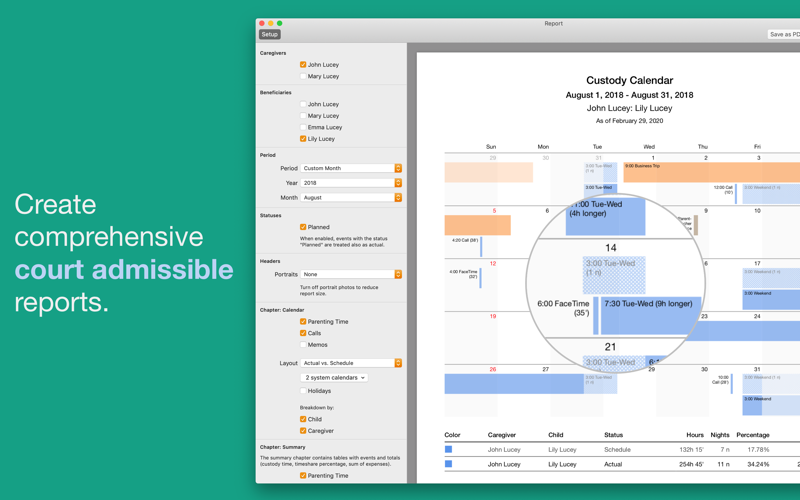Toggle the Planned status checkbox
The height and width of the screenshot is (500, 800).
click(x=303, y=227)
